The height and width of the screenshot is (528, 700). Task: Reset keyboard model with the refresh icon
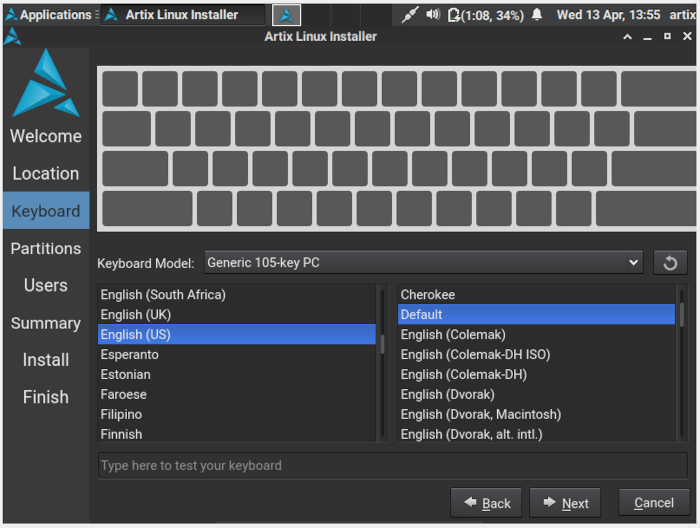click(670, 263)
